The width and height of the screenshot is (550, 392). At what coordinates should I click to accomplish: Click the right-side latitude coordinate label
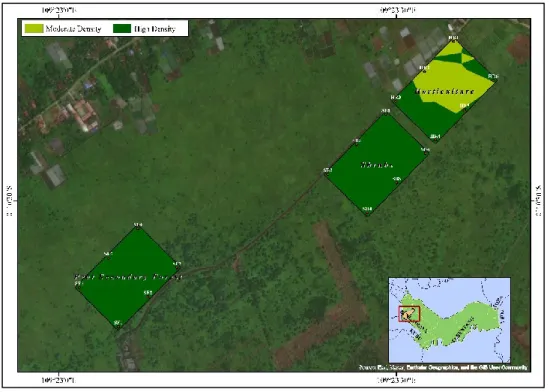tap(537, 200)
